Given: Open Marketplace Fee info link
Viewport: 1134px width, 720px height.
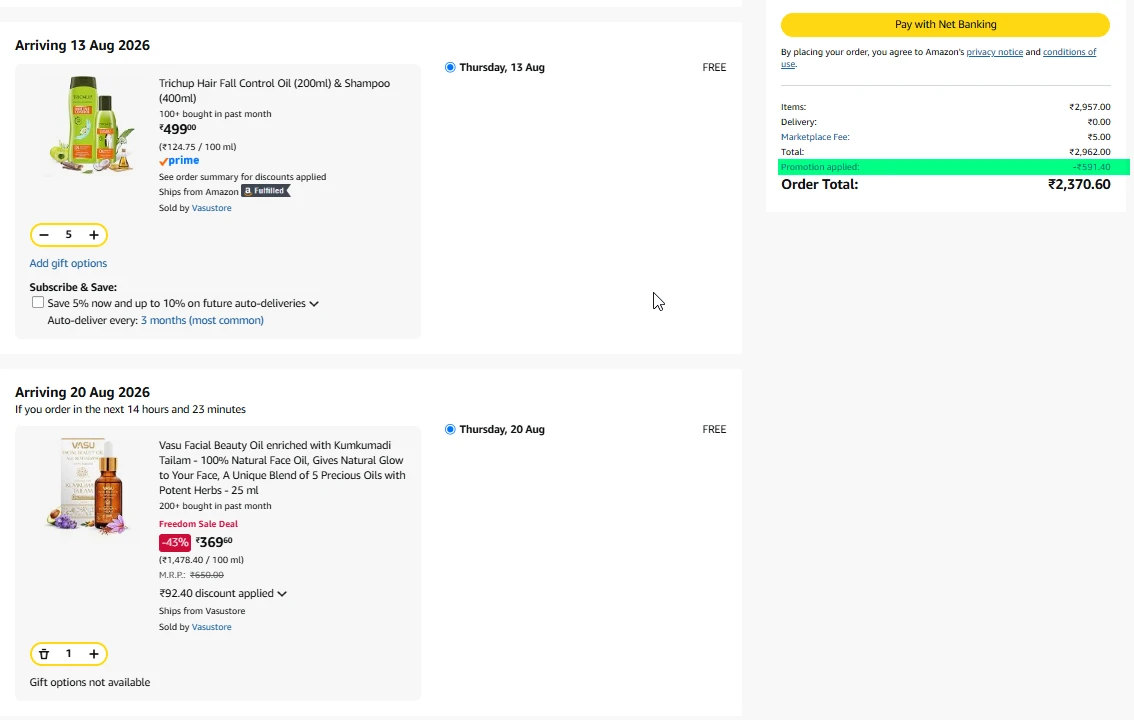Looking at the screenshot, I should click(x=815, y=137).
